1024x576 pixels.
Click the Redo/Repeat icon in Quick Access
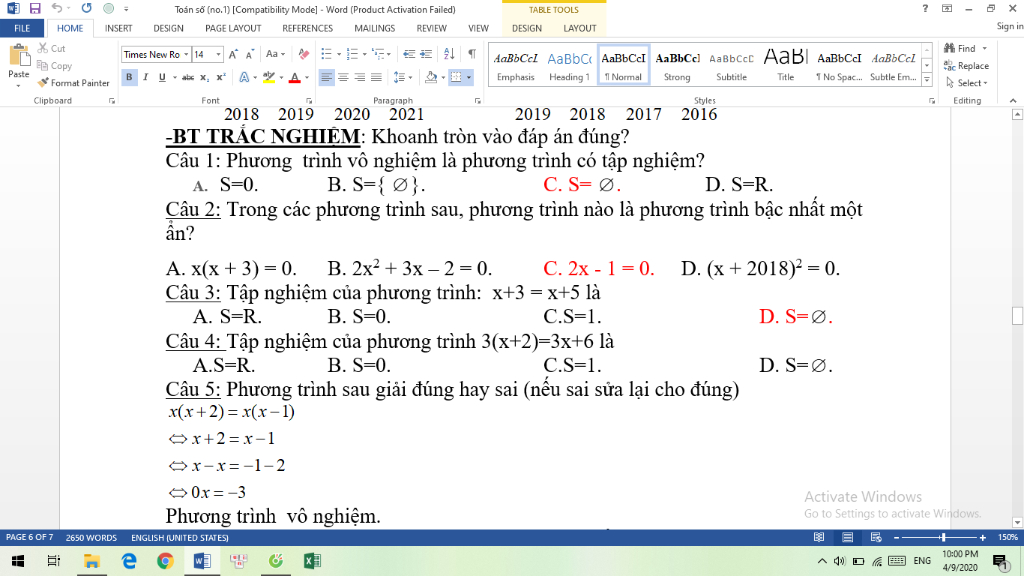(86, 8)
